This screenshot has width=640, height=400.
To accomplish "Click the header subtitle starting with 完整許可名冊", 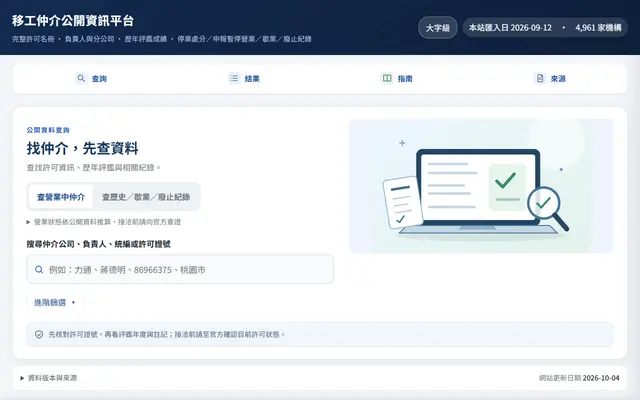I will [x=162, y=39].
